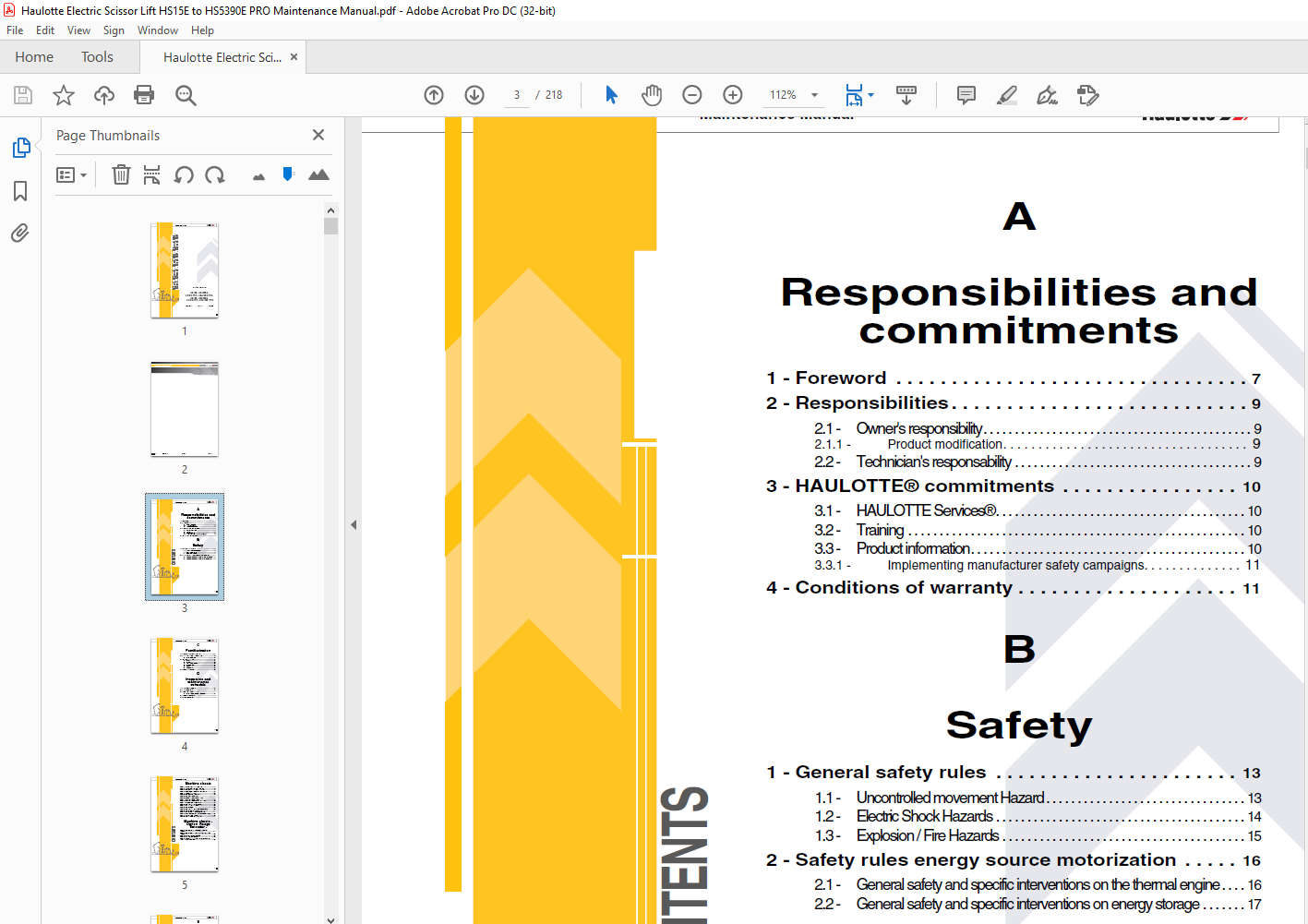Viewport: 1308px width, 924px height.
Task: Toggle Page Thumbnails navigation pane icon
Action: point(20,148)
